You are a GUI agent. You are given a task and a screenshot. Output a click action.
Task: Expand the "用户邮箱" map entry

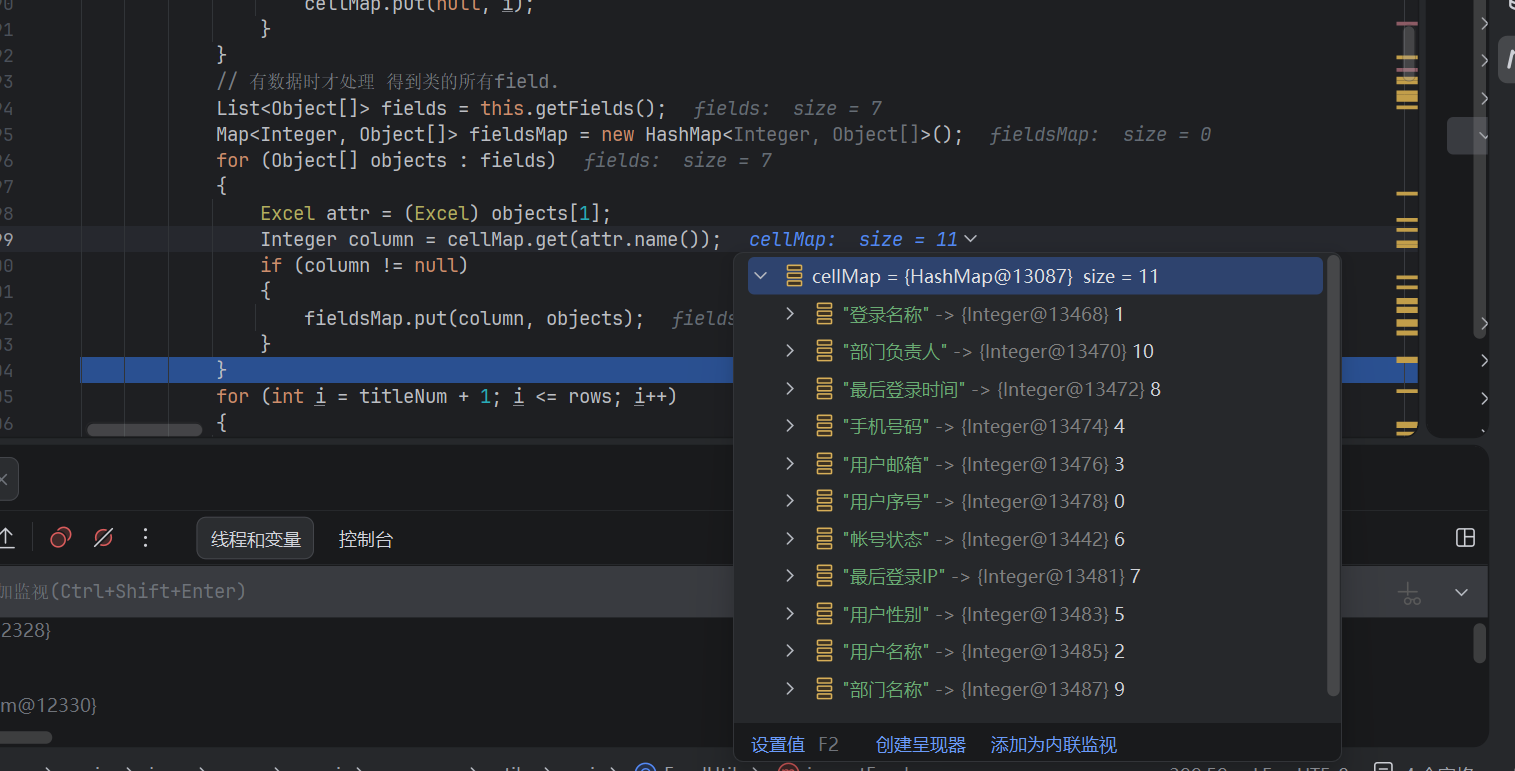[x=790, y=464]
